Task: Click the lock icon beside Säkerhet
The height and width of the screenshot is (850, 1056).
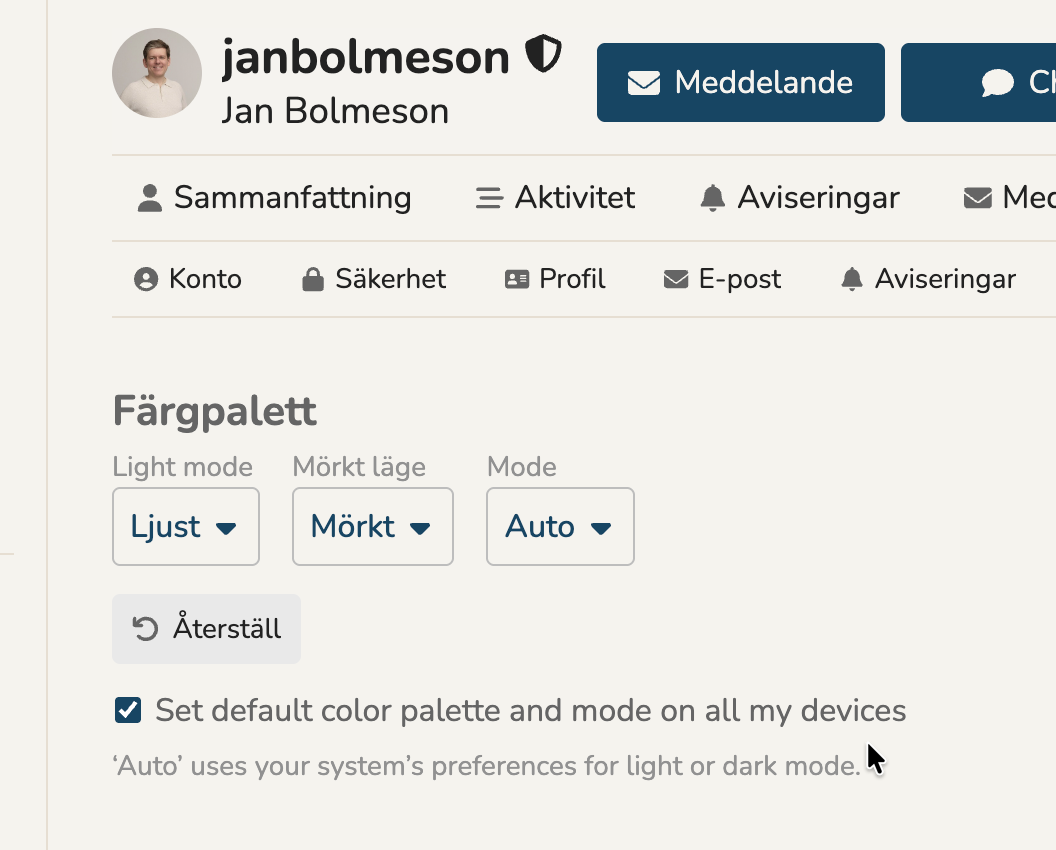Action: click(x=313, y=280)
